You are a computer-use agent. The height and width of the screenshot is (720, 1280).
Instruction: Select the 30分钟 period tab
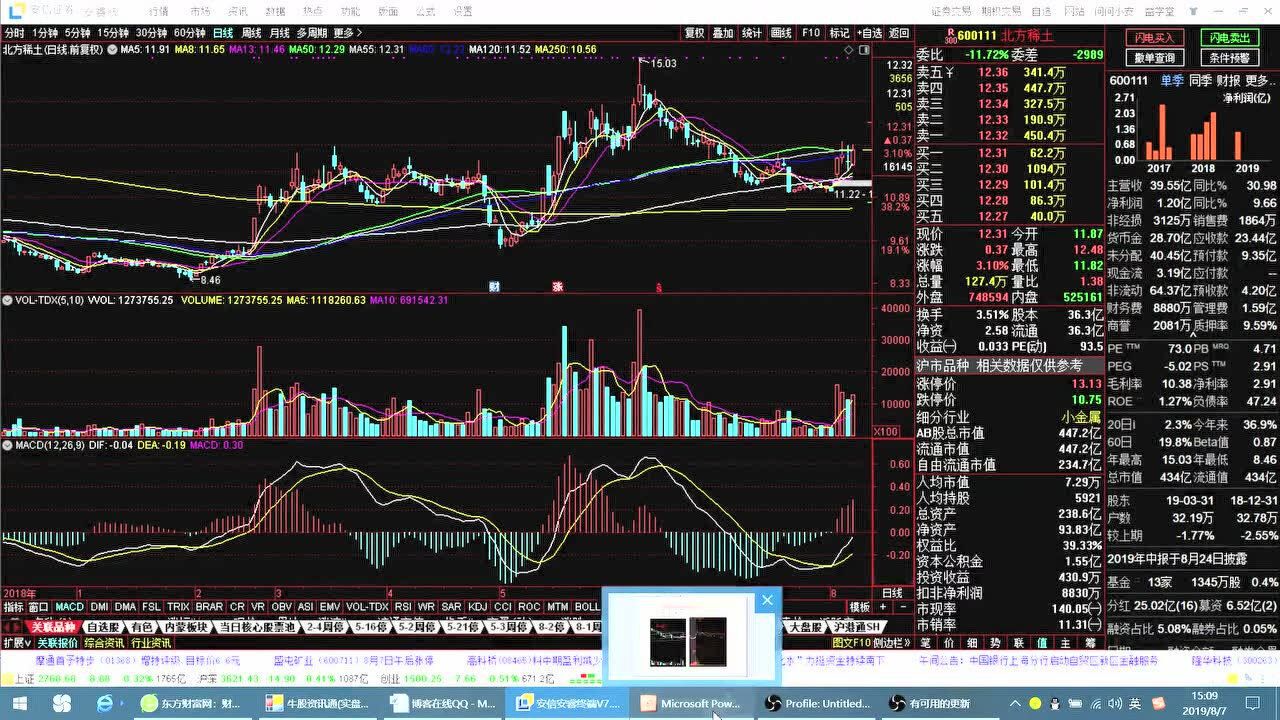[x=151, y=33]
